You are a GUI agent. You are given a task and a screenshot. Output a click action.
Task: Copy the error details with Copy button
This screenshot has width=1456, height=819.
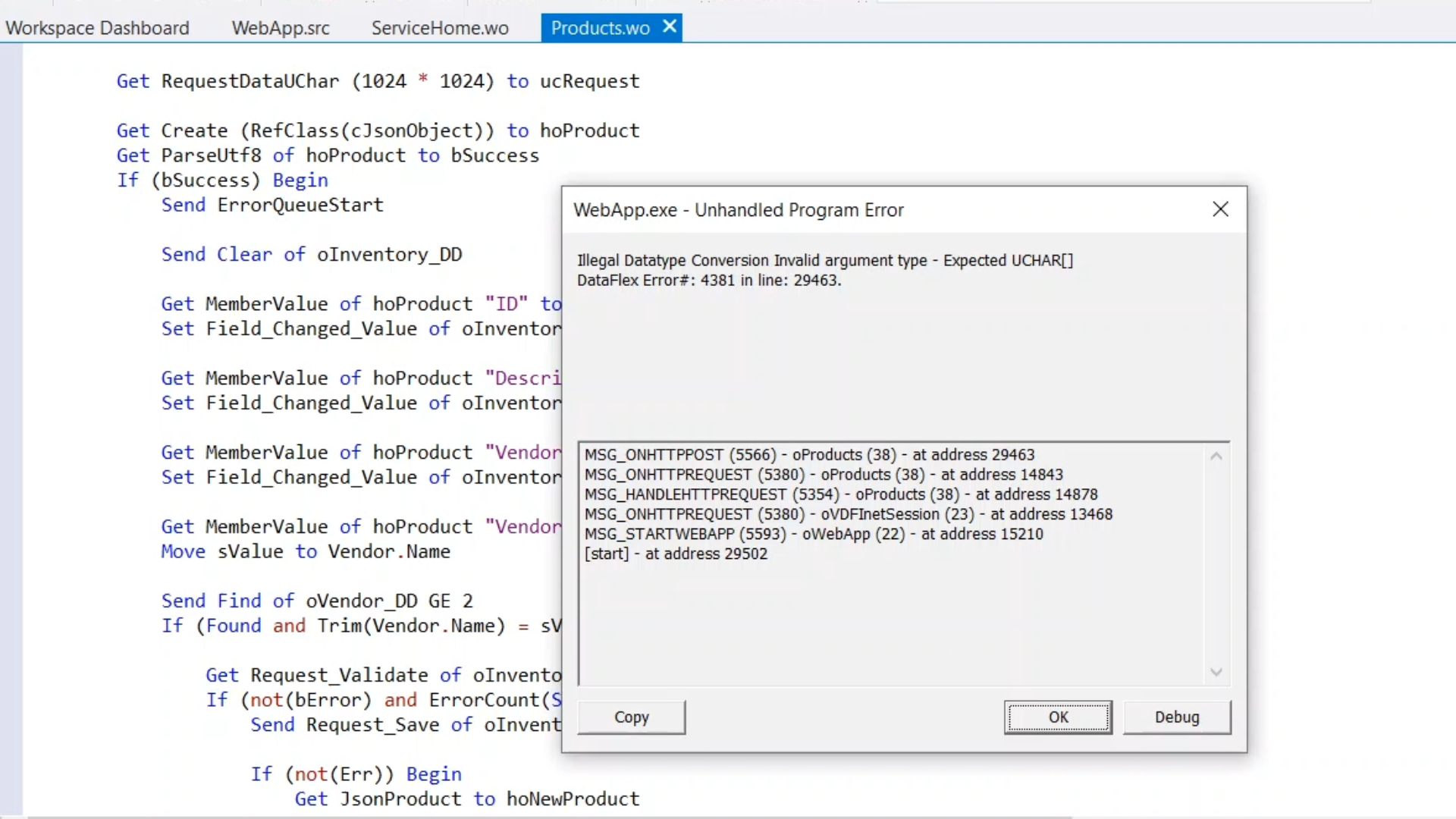tap(631, 717)
